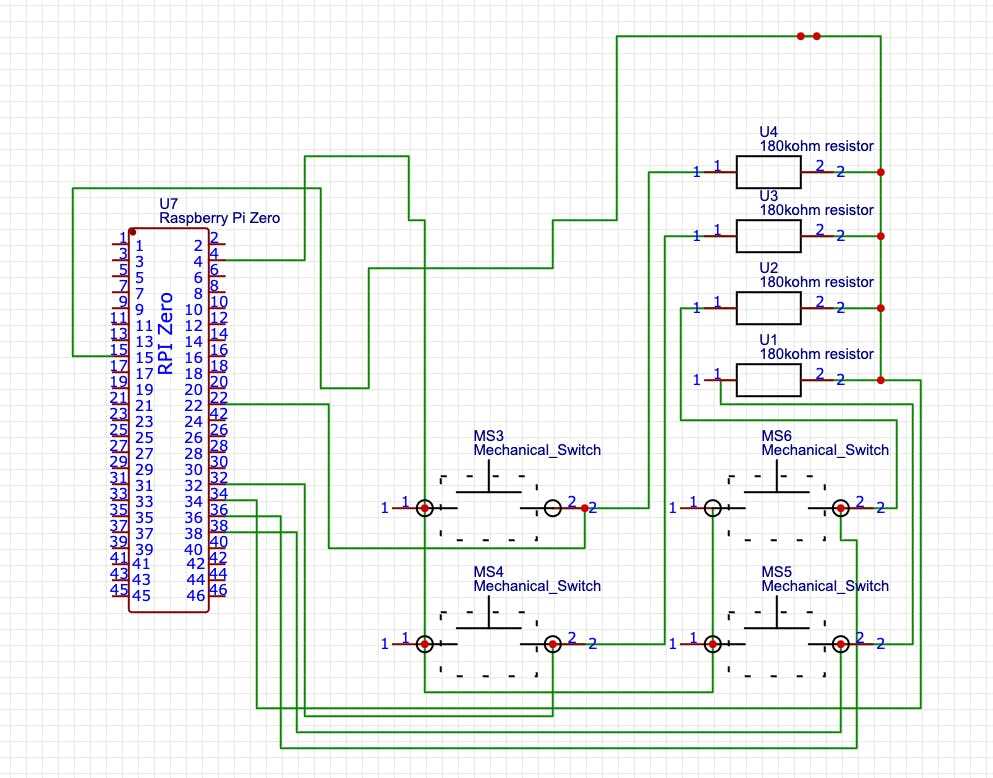The image size is (993, 778).
Task: Click the 'U1' designator label
Action: click(768, 340)
